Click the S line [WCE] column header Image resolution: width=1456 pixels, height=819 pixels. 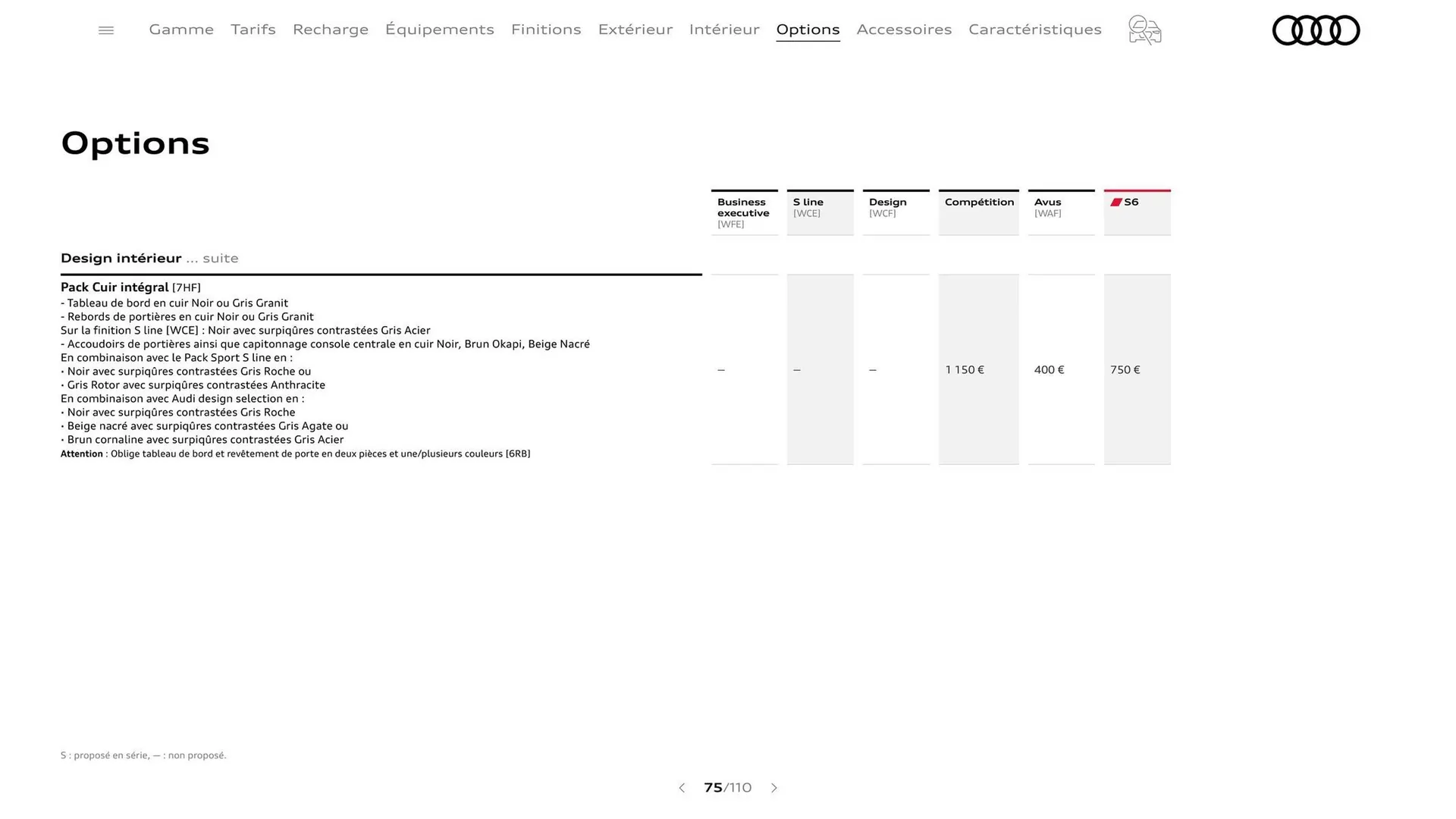click(x=820, y=211)
